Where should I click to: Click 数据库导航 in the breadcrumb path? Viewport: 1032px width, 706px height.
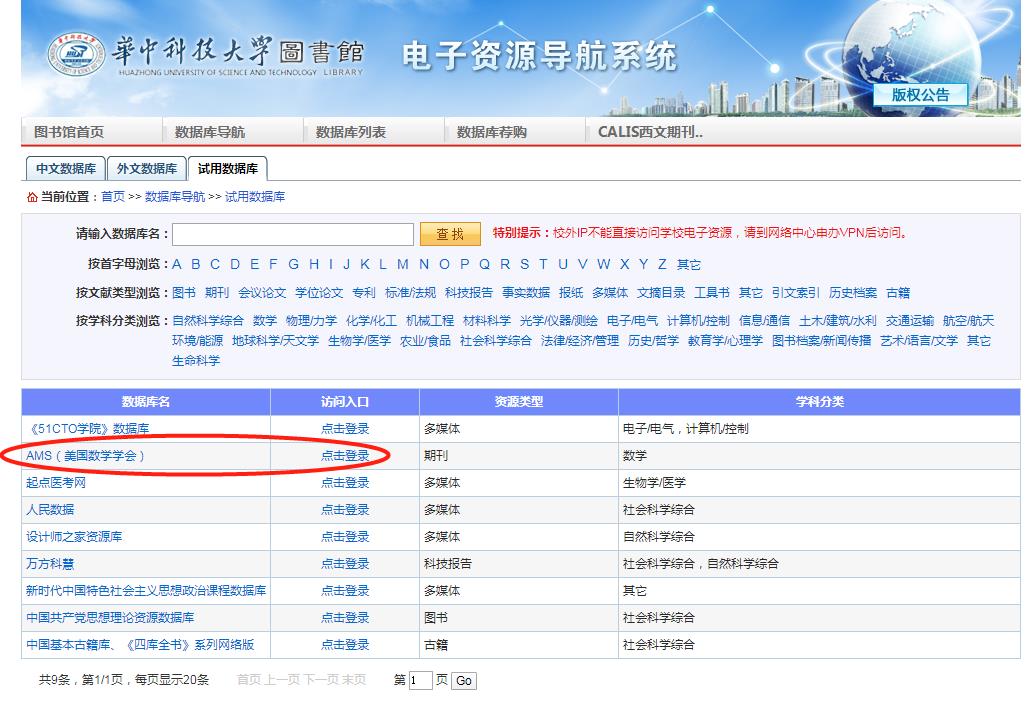174,197
